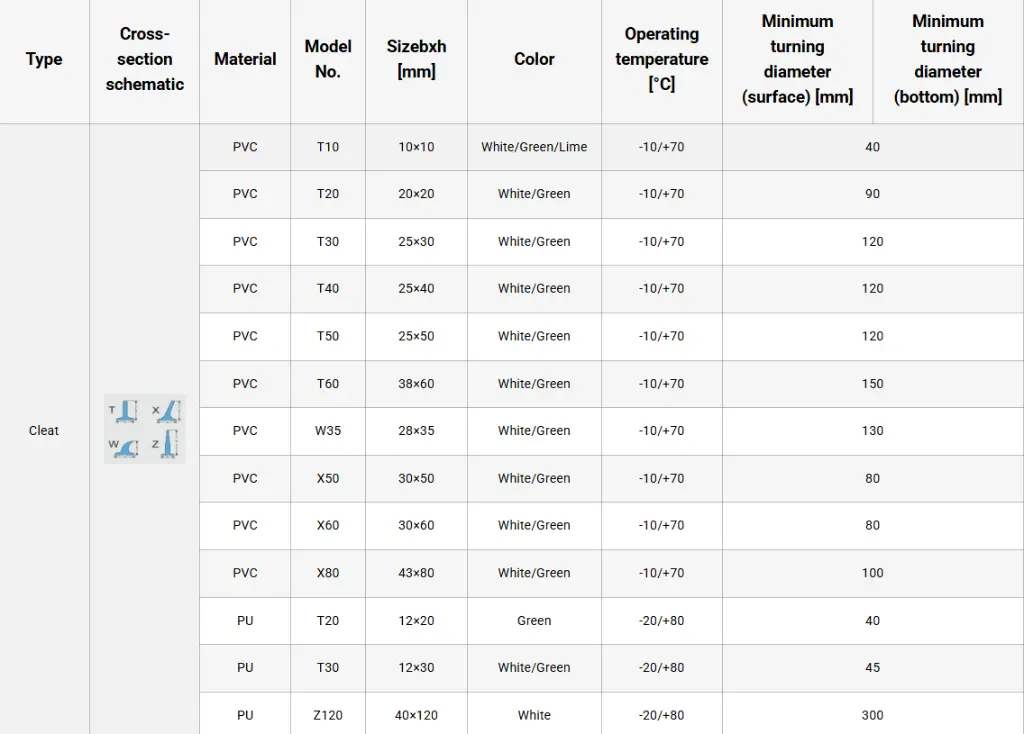The height and width of the screenshot is (734, 1024).
Task: Click the X-type cleat cross-section diagram
Action: (167, 411)
